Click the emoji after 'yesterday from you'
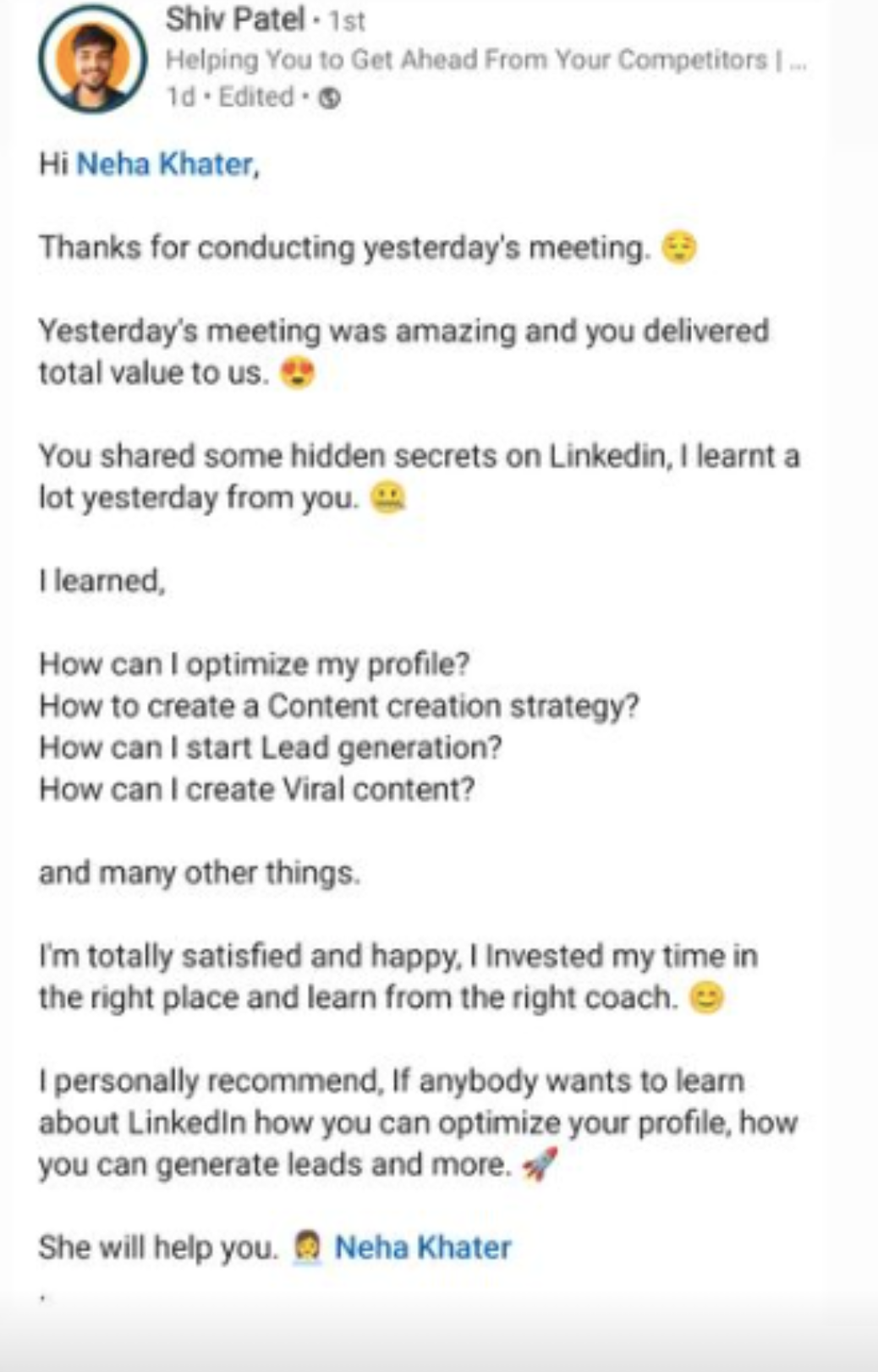 tap(388, 498)
